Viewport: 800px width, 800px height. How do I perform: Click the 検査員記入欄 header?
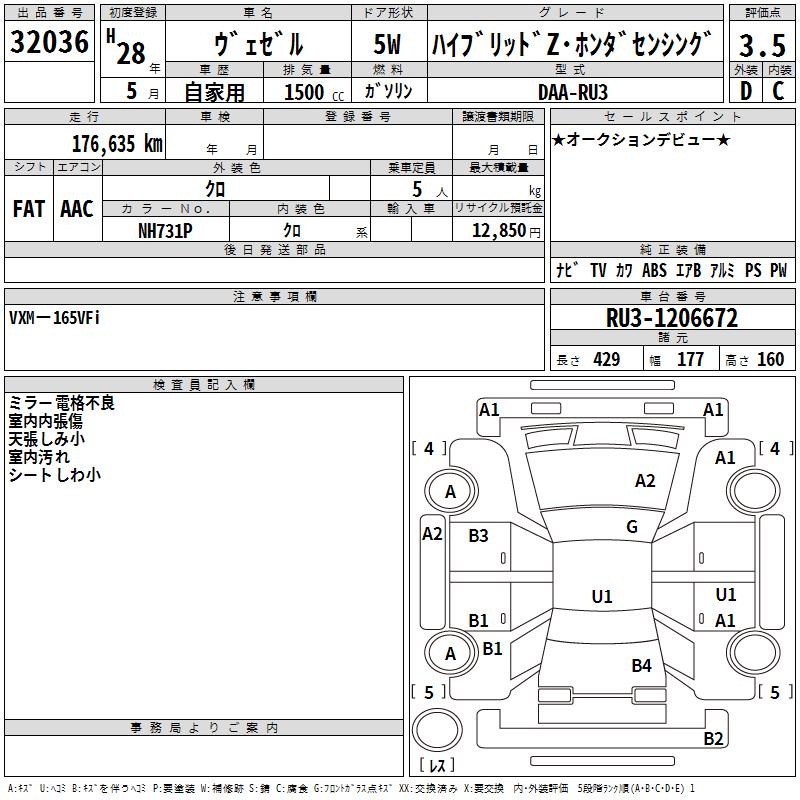[x=204, y=385]
